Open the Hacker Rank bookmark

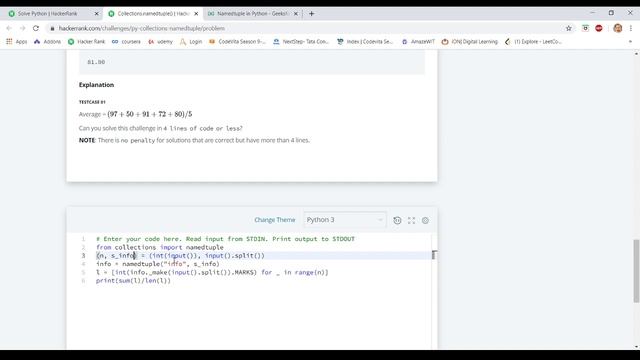pyautogui.click(x=86, y=42)
